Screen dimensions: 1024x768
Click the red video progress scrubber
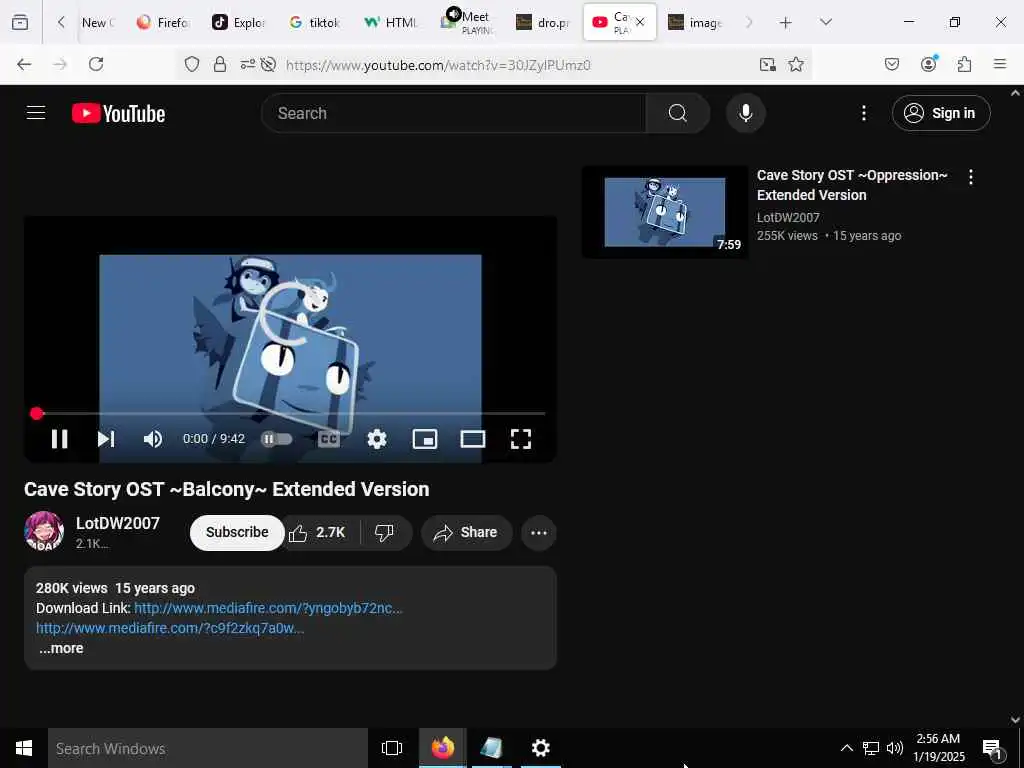pos(37,413)
